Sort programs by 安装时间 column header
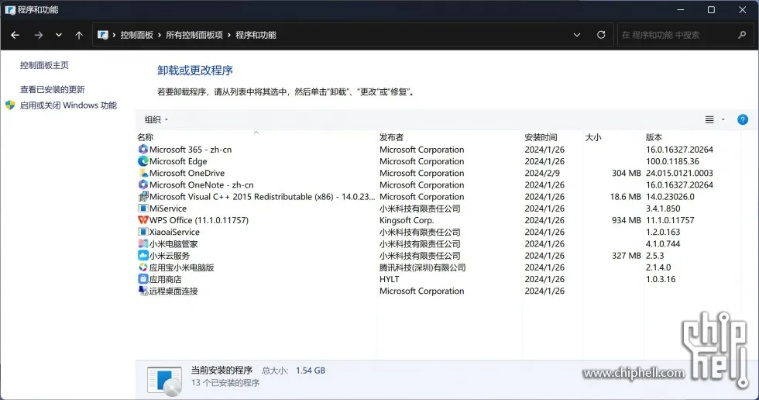 point(542,137)
